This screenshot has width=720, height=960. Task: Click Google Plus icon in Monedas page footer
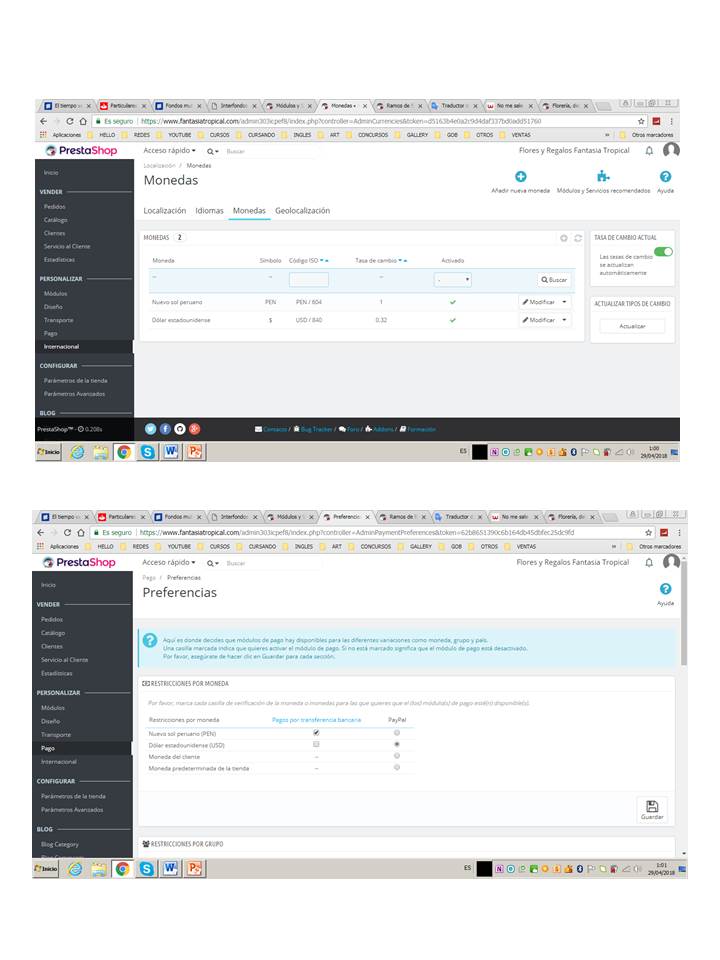point(195,429)
